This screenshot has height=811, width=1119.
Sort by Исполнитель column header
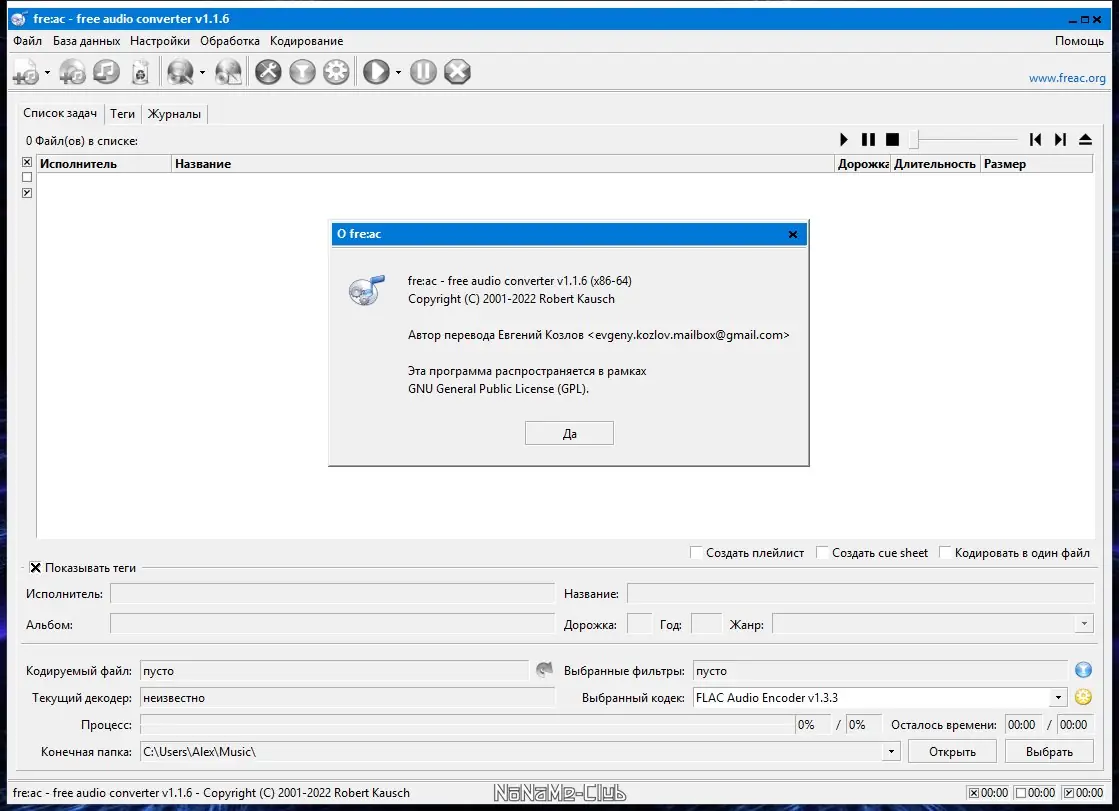point(104,163)
